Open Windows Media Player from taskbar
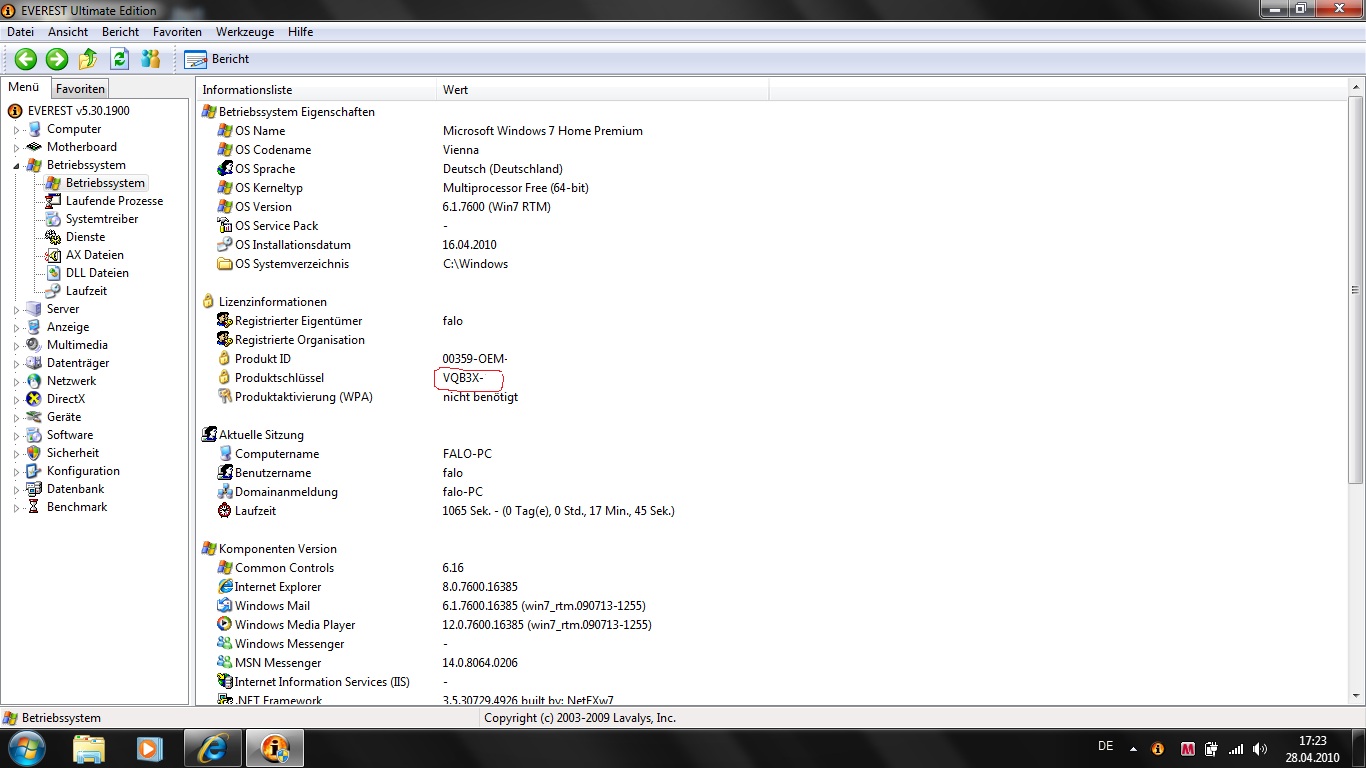Image resolution: width=1366 pixels, height=768 pixels. [150, 748]
